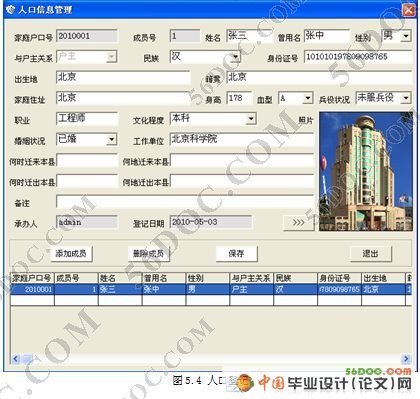Viewport: 420px width, 399px height.
Task: Select table cell 张三 in grid
Action: [120, 289]
